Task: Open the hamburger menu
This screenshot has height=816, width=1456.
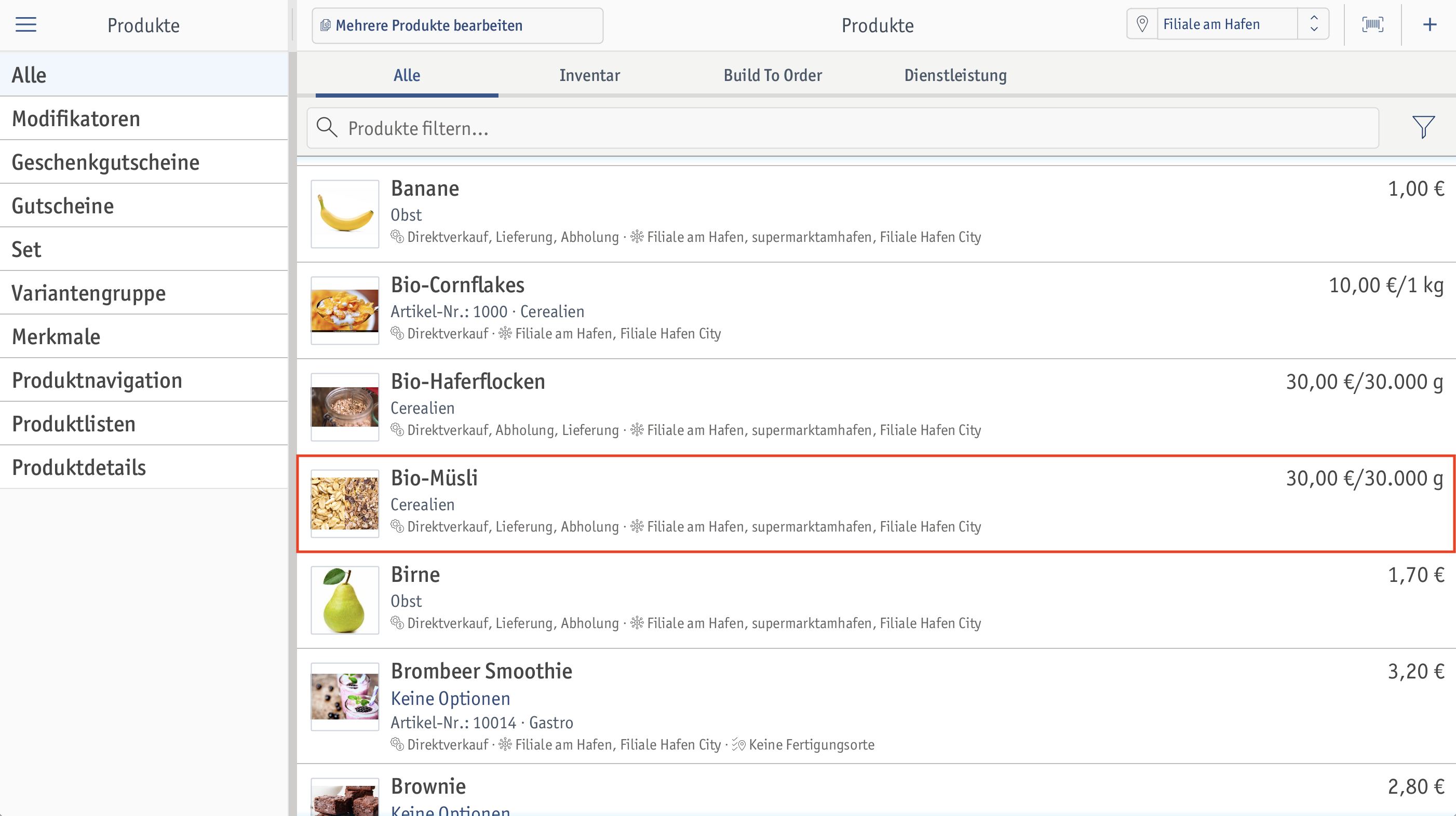Action: [x=25, y=25]
